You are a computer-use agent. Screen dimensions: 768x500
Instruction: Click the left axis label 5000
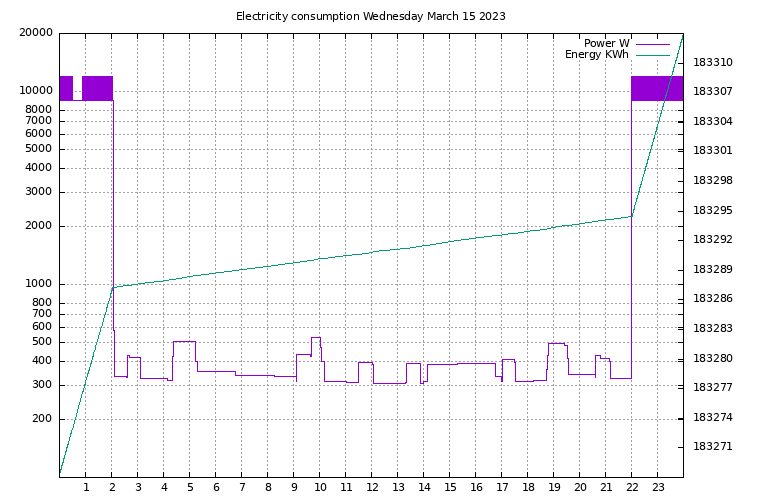pos(39,149)
